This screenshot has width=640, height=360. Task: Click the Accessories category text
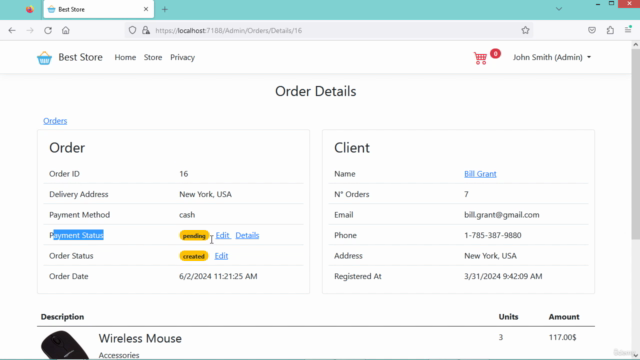tap(119, 355)
